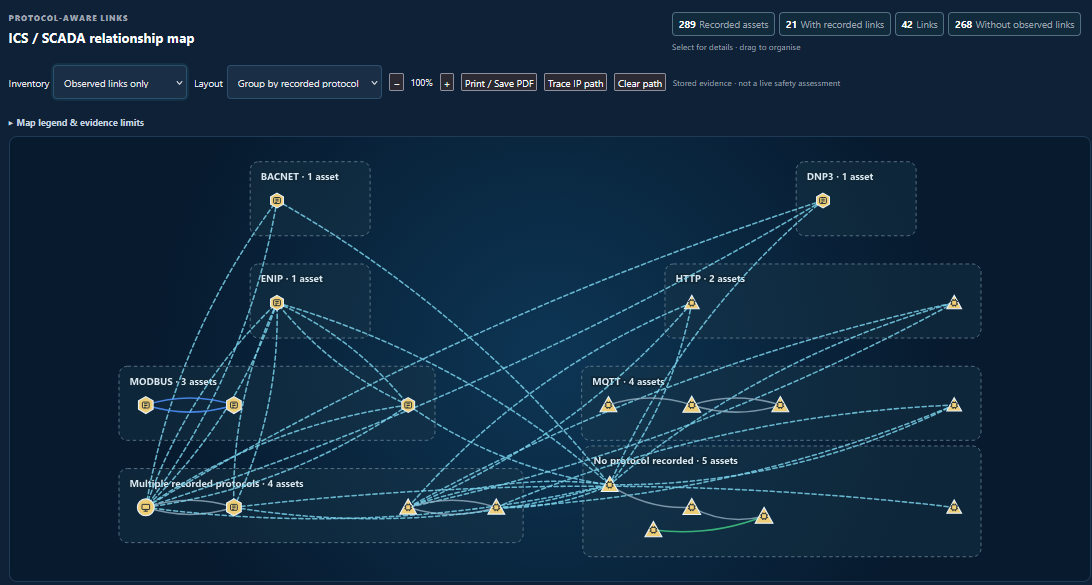Screen dimensions: 1092x585
Task: Open the Inventory dropdown
Action: [120, 82]
